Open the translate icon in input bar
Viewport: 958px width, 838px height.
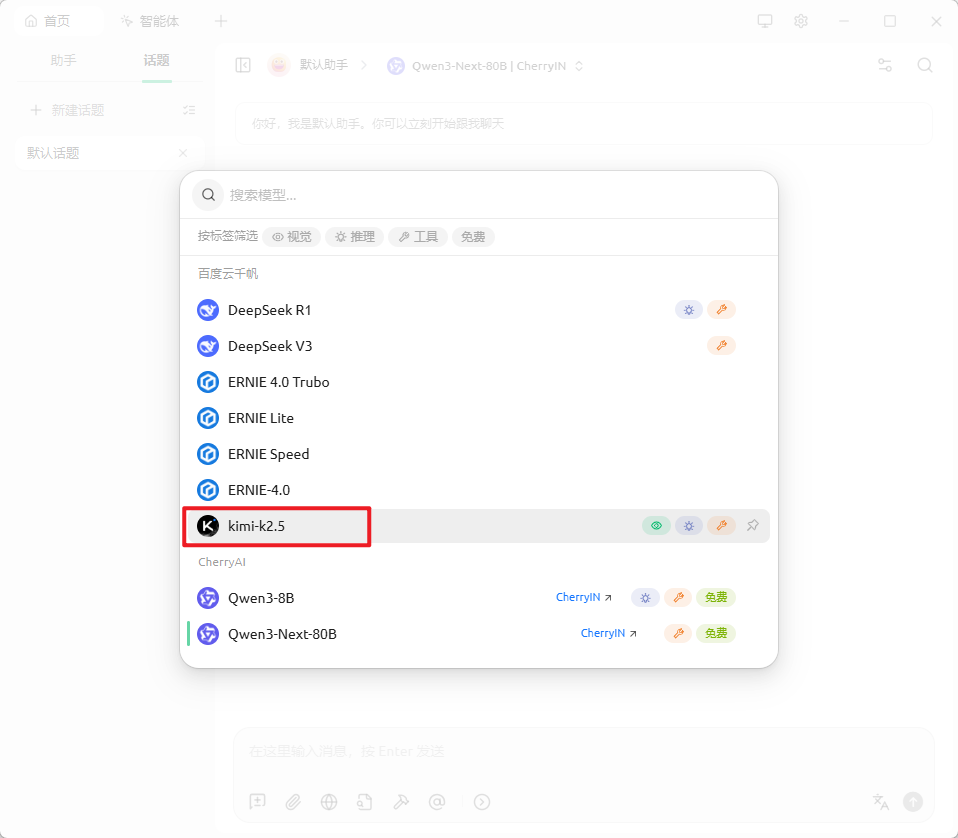point(880,801)
